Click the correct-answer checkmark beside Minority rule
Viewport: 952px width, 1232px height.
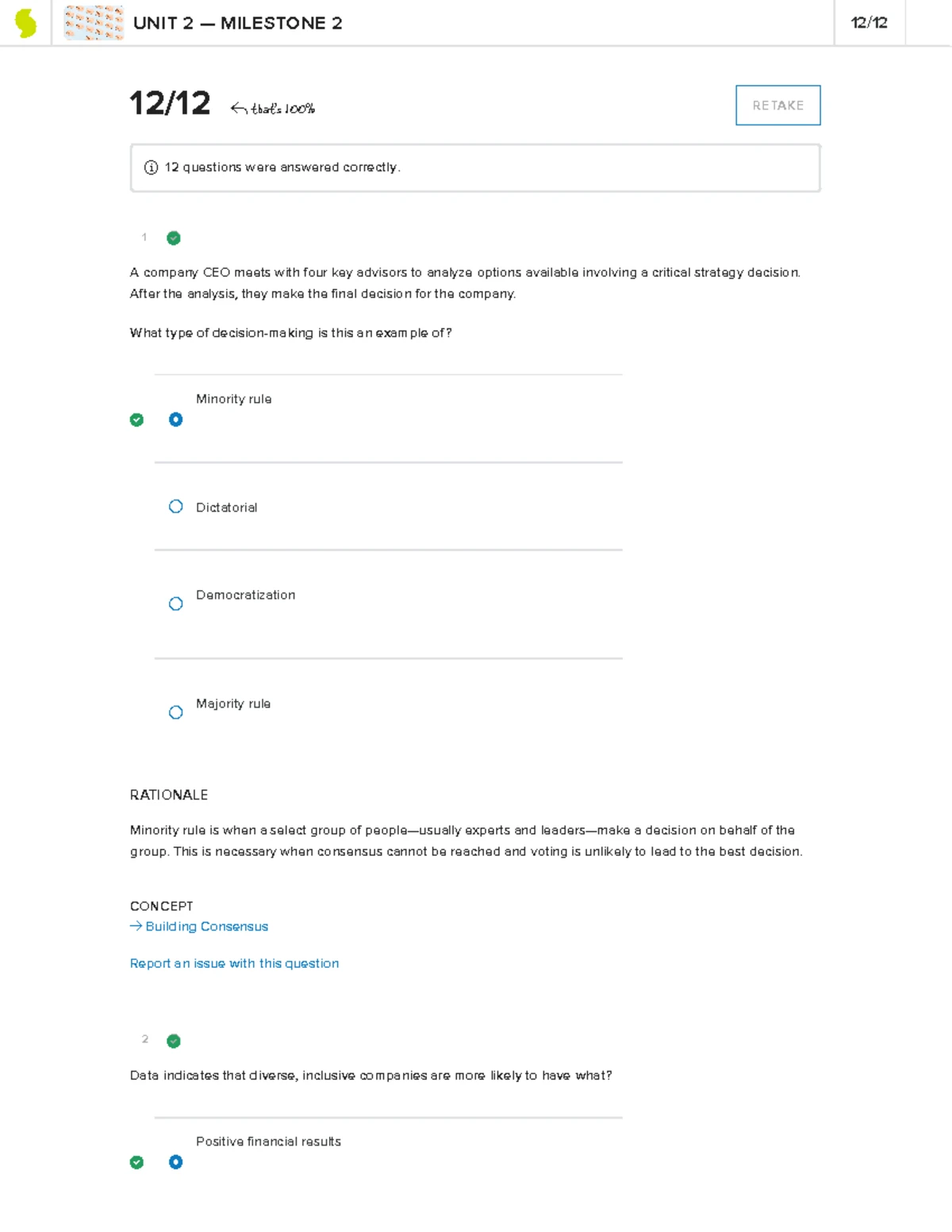[x=136, y=419]
